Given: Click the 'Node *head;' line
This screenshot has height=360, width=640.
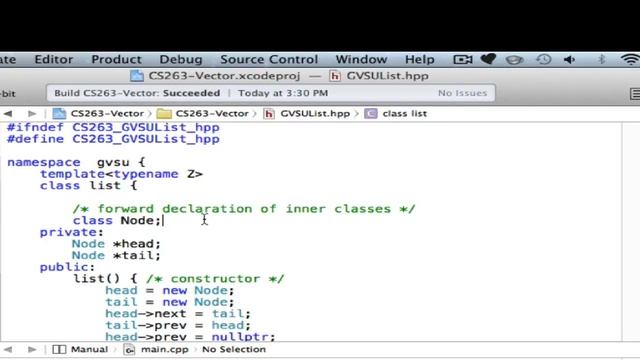Looking at the screenshot, I should point(116,244).
